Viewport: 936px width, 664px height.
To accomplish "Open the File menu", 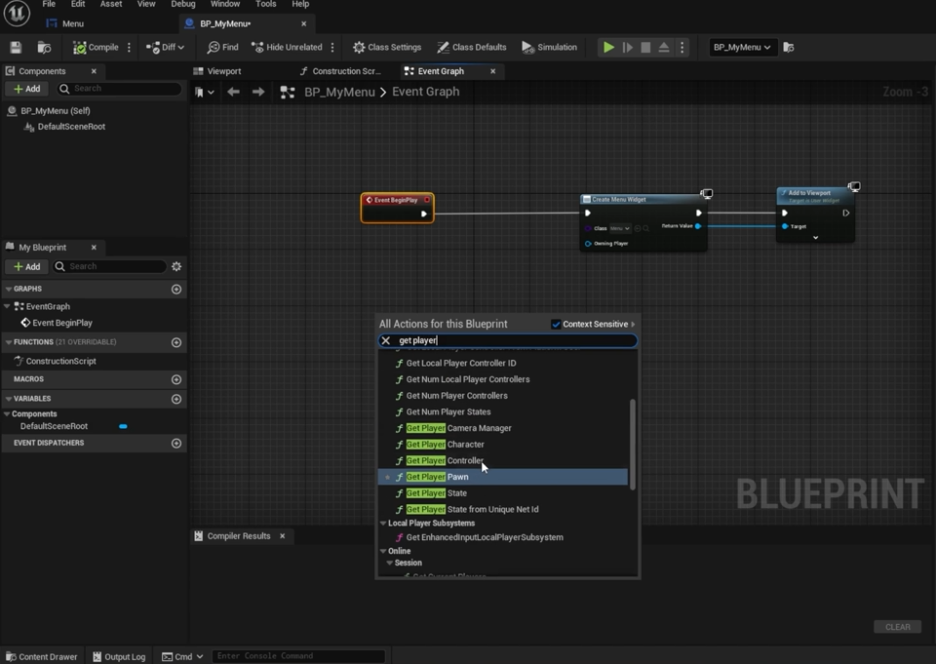I will 49,4.
